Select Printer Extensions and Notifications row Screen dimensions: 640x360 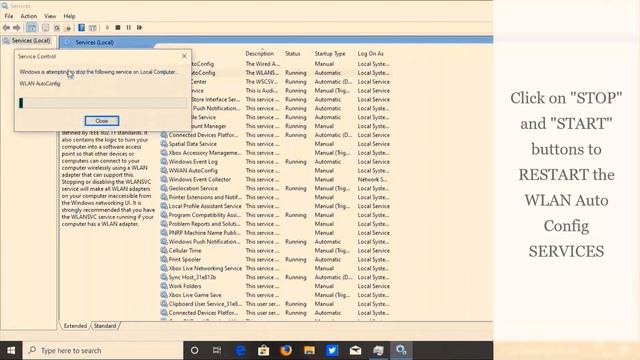(x=276, y=197)
